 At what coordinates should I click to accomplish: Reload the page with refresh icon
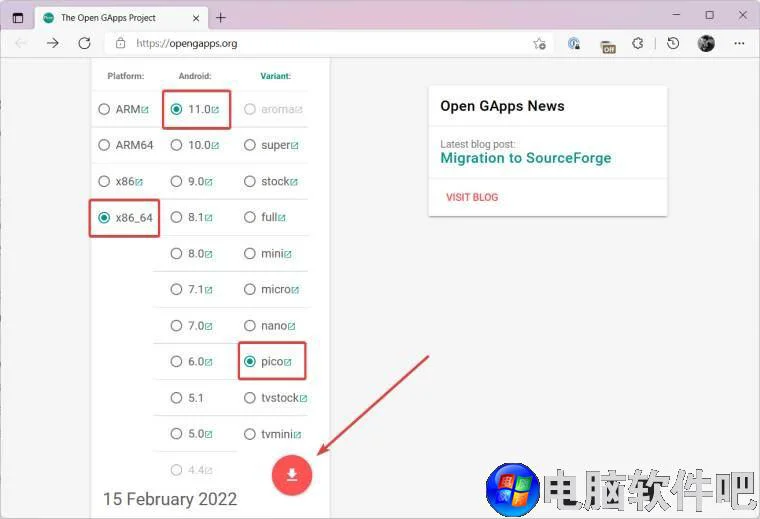point(84,44)
